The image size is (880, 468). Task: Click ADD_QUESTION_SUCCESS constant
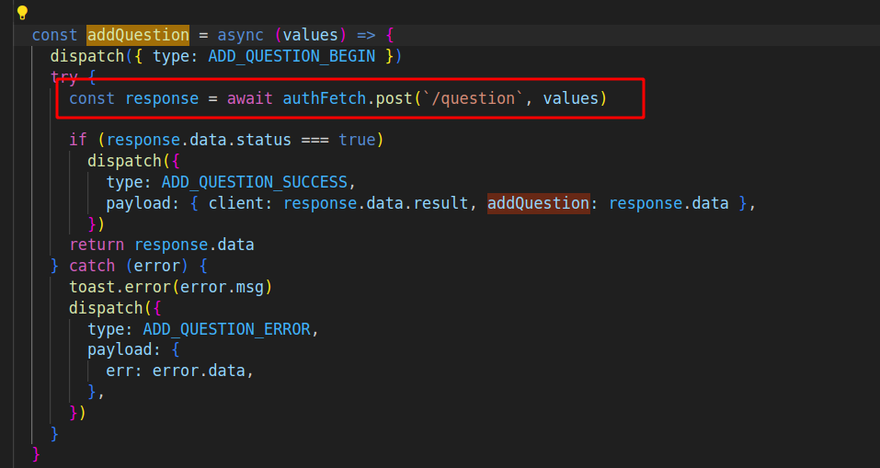point(254,182)
